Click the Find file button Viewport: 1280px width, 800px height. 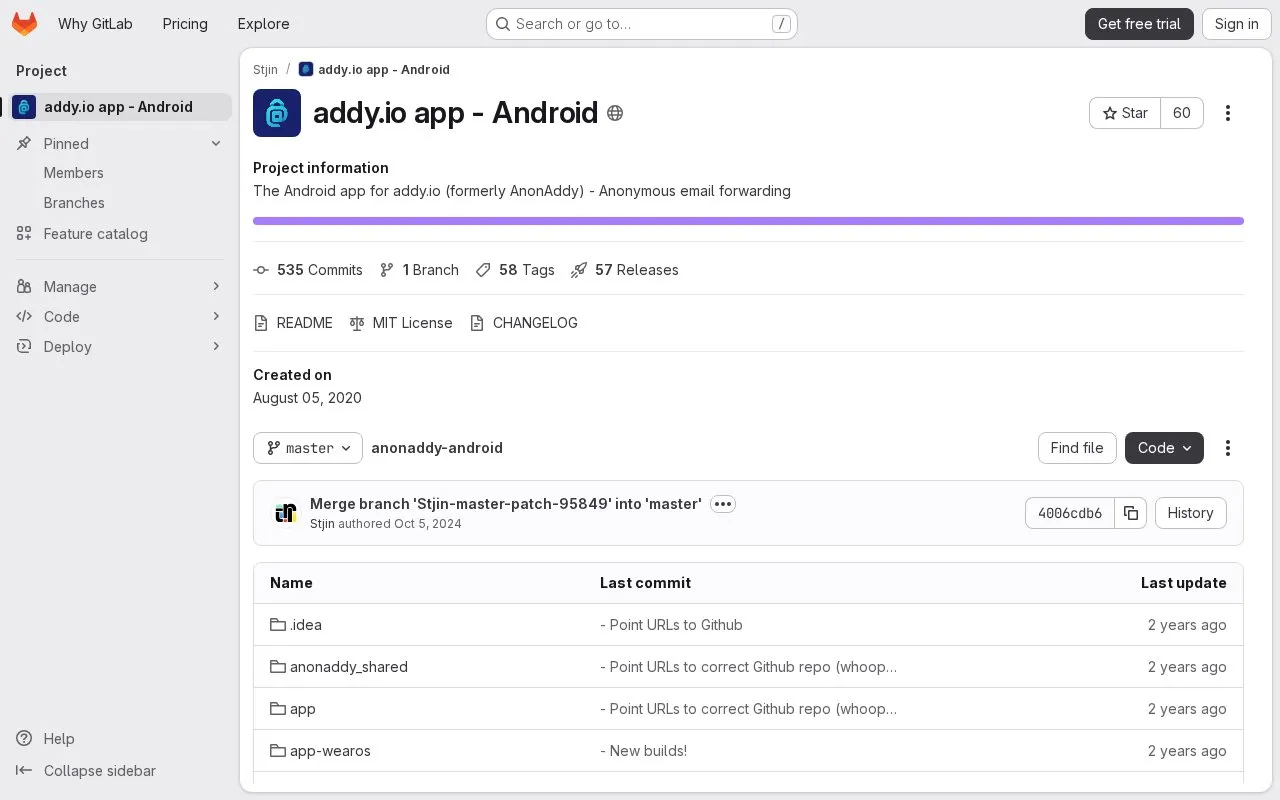tap(1077, 448)
